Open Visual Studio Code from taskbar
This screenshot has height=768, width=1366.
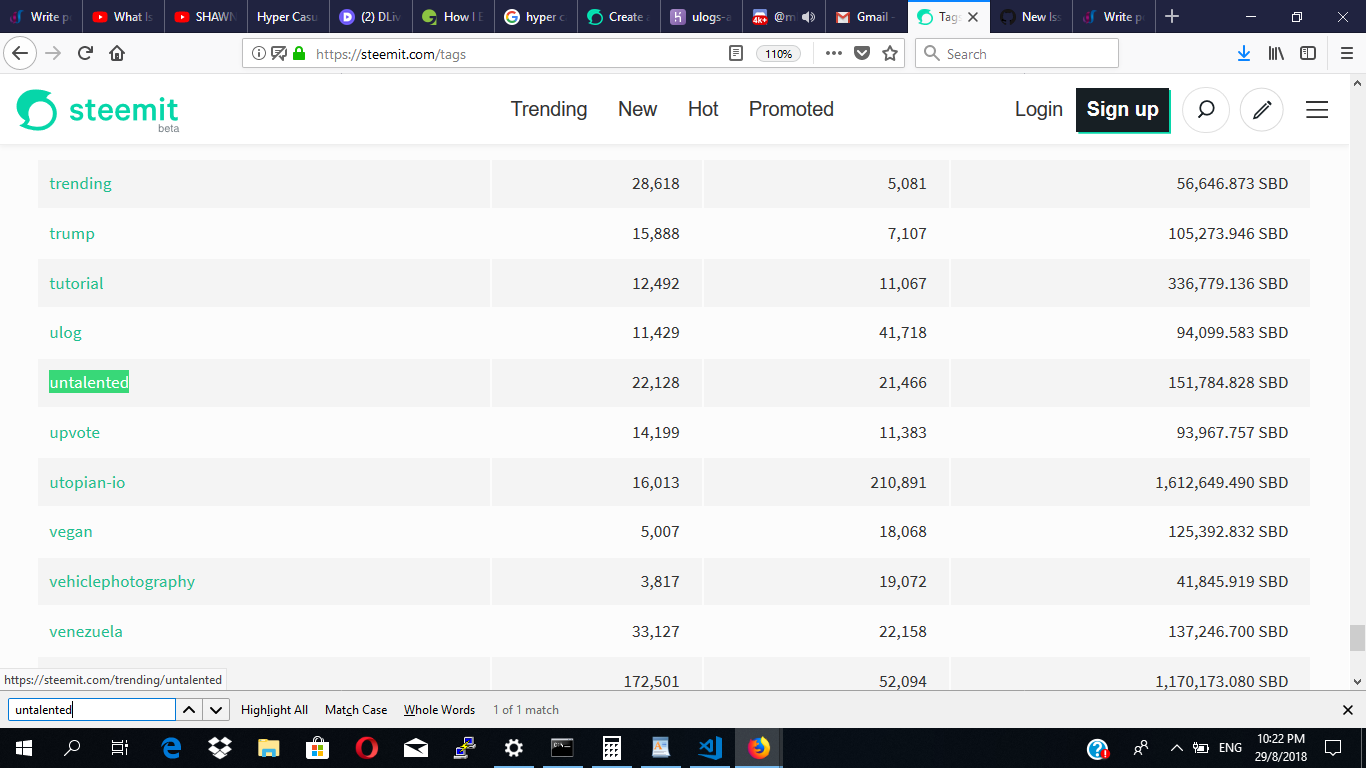[710, 747]
